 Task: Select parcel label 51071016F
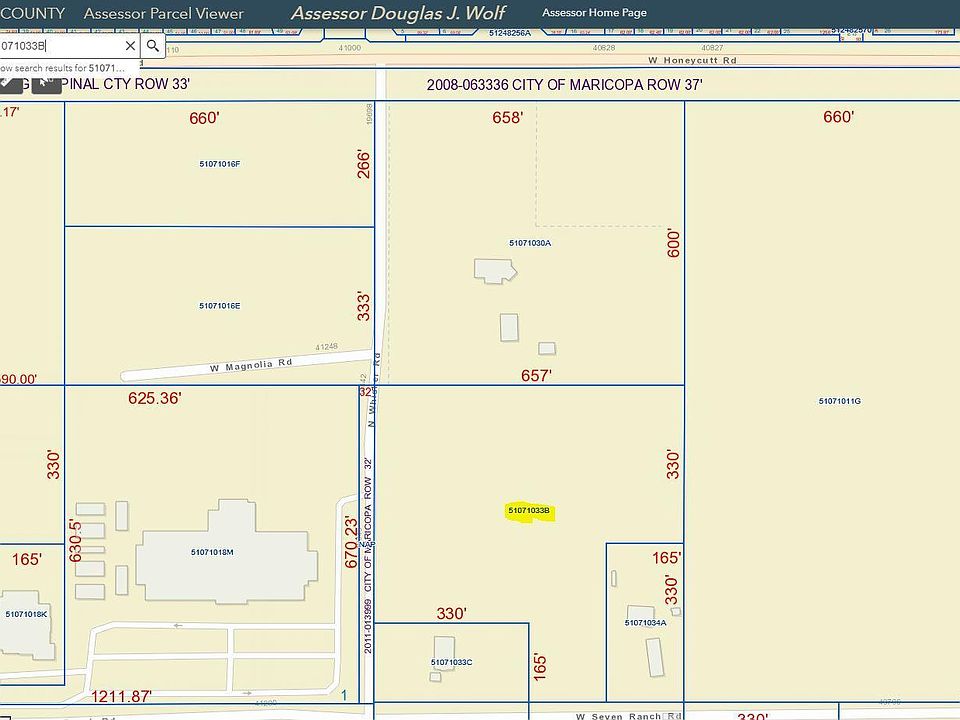[219, 164]
